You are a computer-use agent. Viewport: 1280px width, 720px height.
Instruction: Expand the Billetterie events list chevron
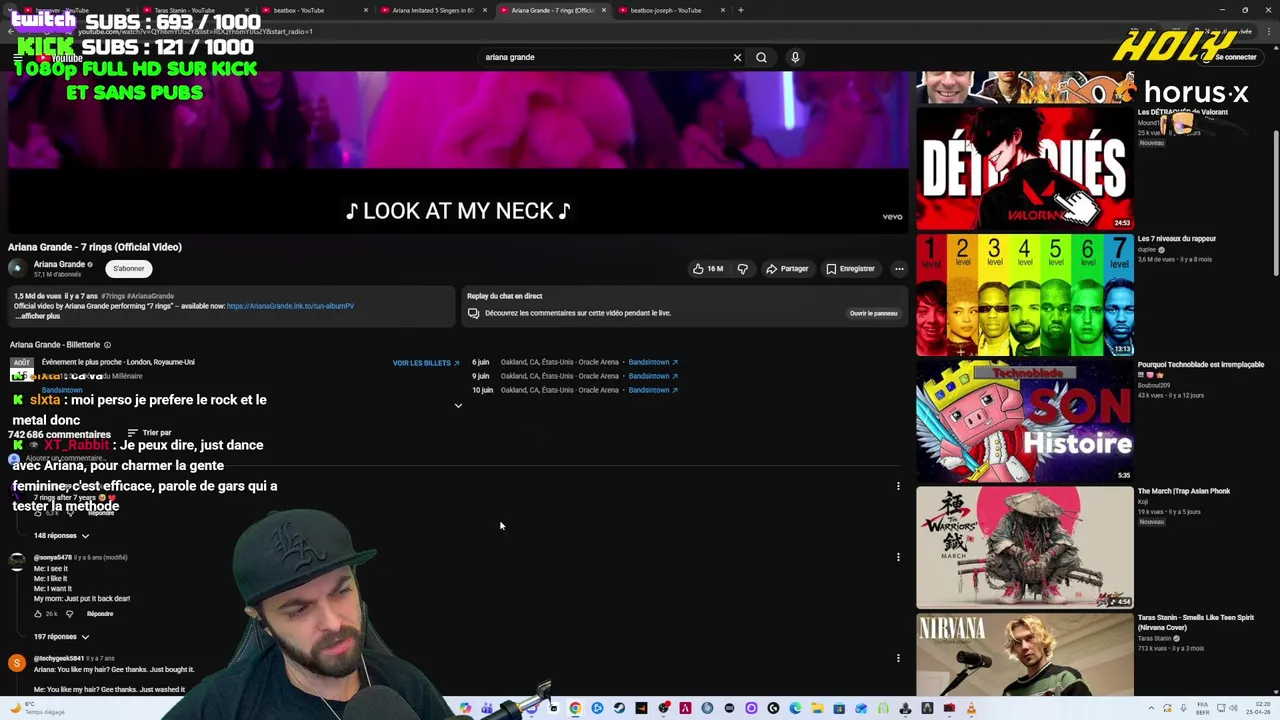458,405
